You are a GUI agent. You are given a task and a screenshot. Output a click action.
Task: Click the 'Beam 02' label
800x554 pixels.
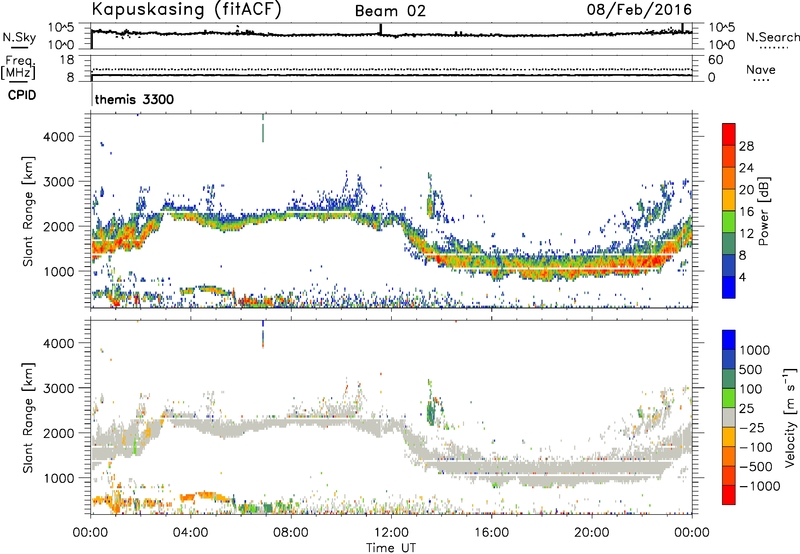390,11
